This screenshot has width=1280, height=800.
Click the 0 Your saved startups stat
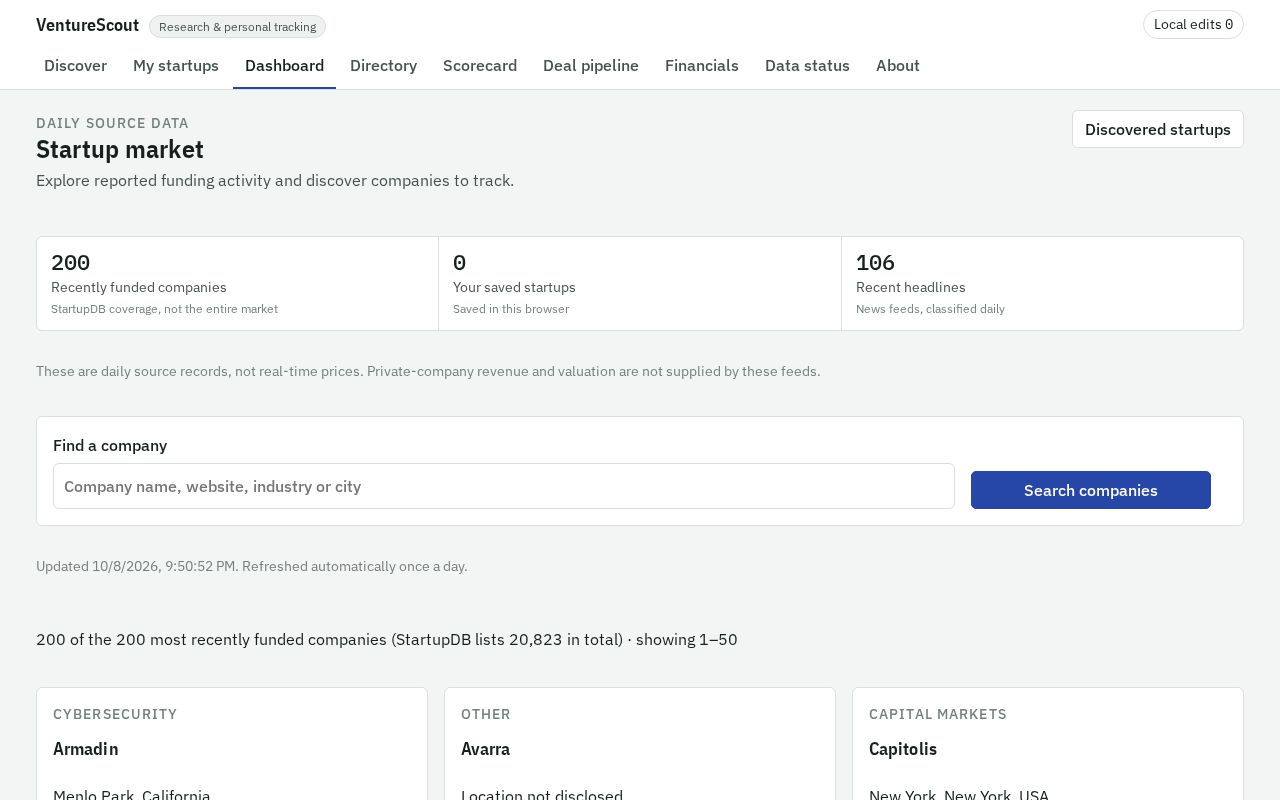[x=640, y=284]
